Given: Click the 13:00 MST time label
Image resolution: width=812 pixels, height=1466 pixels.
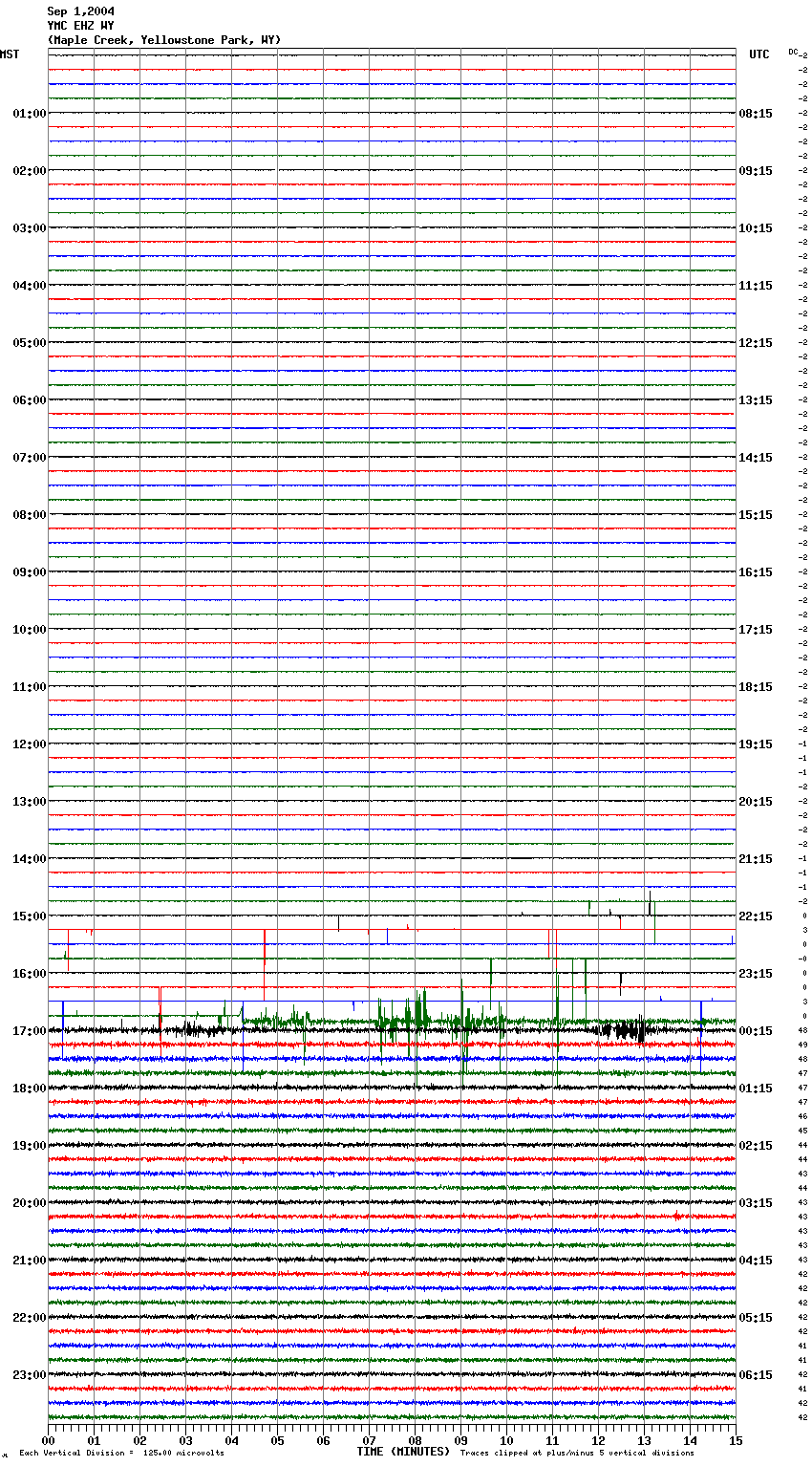Looking at the screenshot, I should (x=29, y=802).
